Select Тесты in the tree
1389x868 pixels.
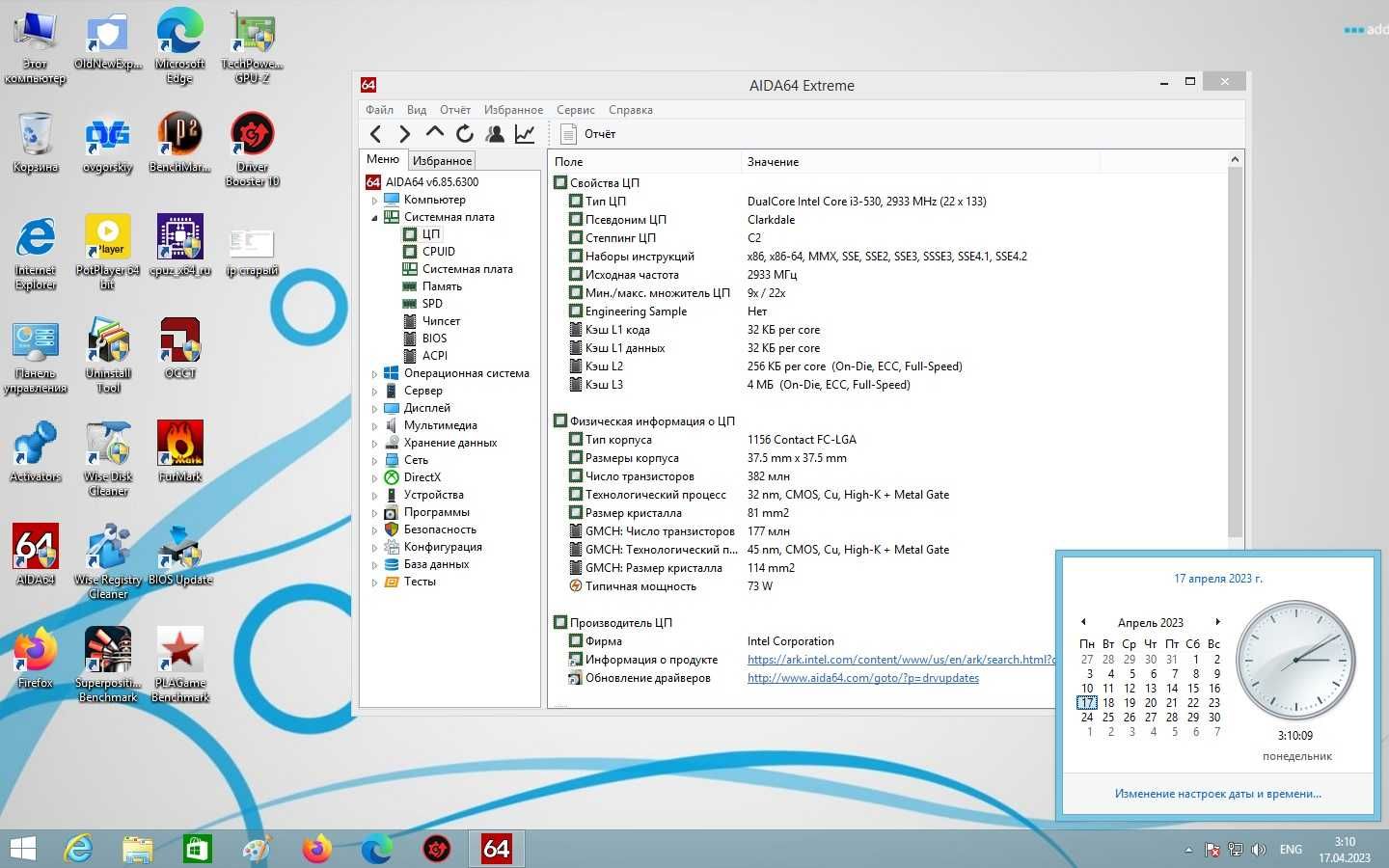coord(420,583)
